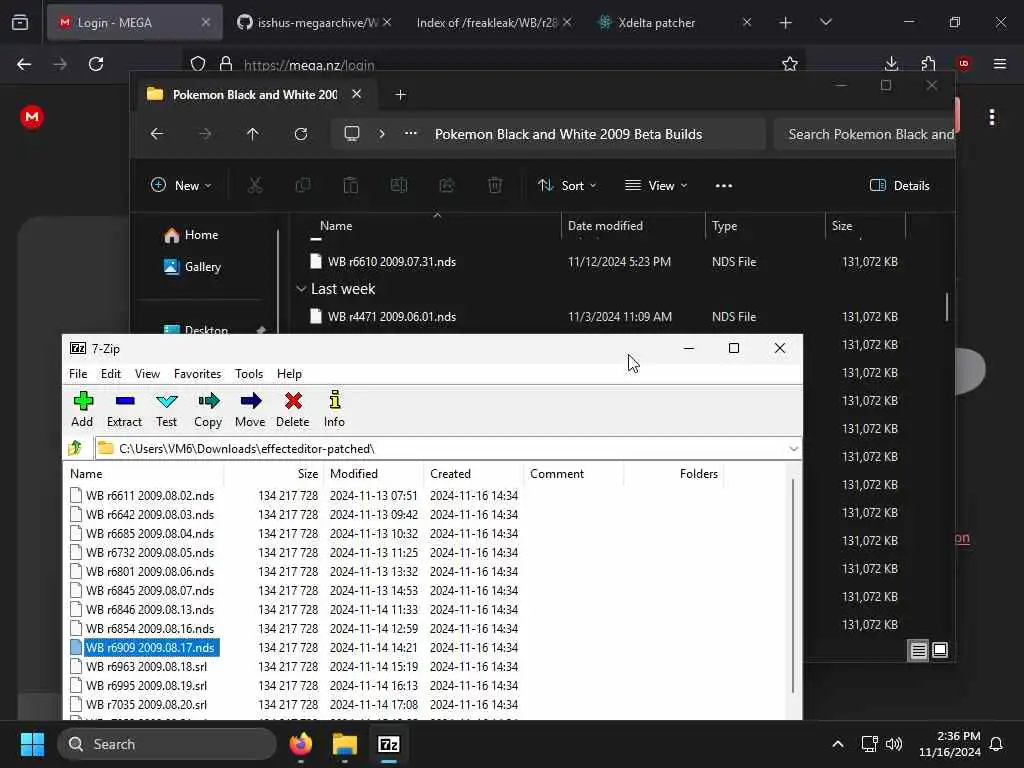Click the Add button in 7-Zip toolbar

click(82, 409)
